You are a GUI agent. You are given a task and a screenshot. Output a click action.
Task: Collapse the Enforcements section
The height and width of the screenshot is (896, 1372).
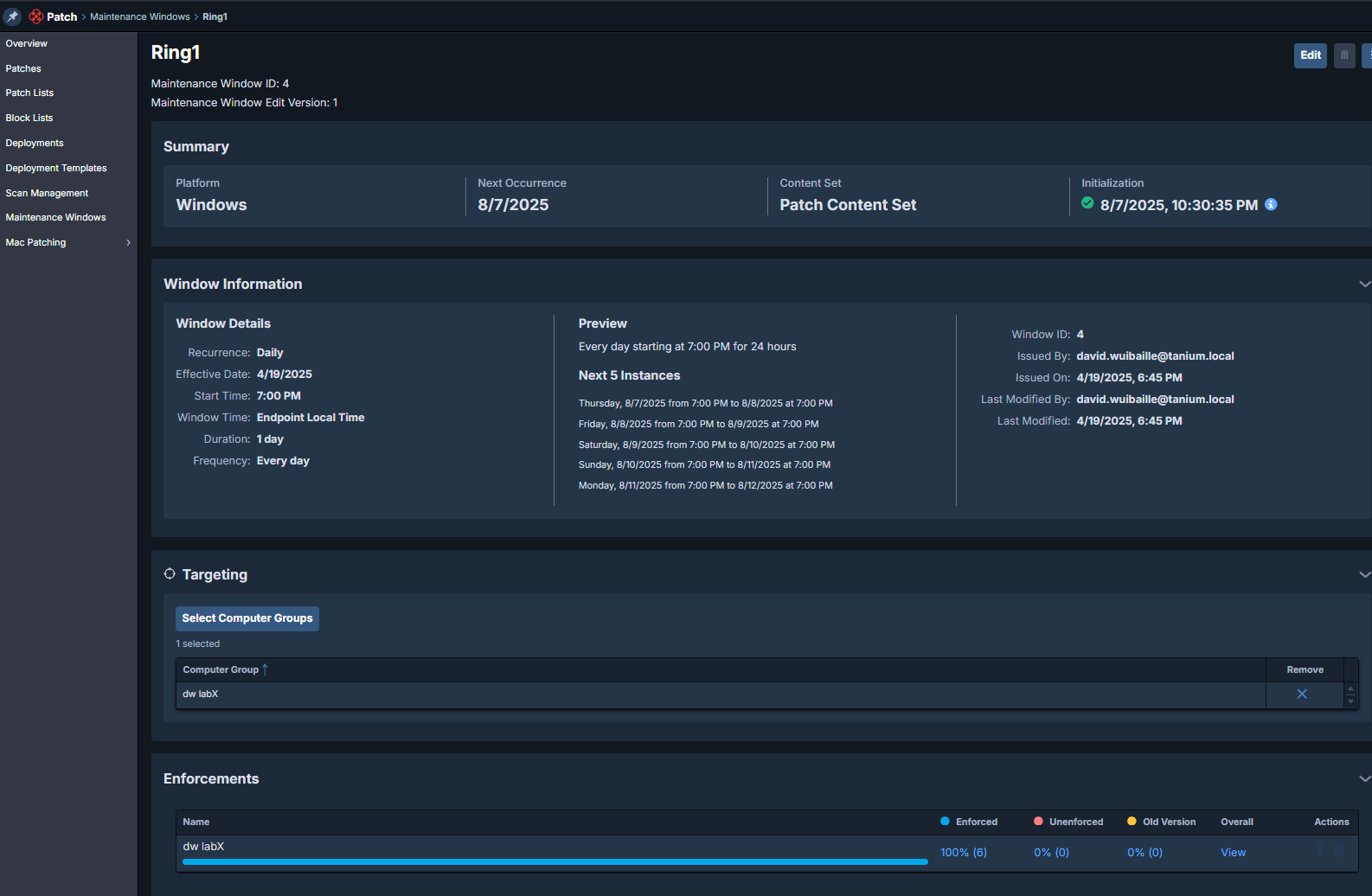coord(1364,779)
